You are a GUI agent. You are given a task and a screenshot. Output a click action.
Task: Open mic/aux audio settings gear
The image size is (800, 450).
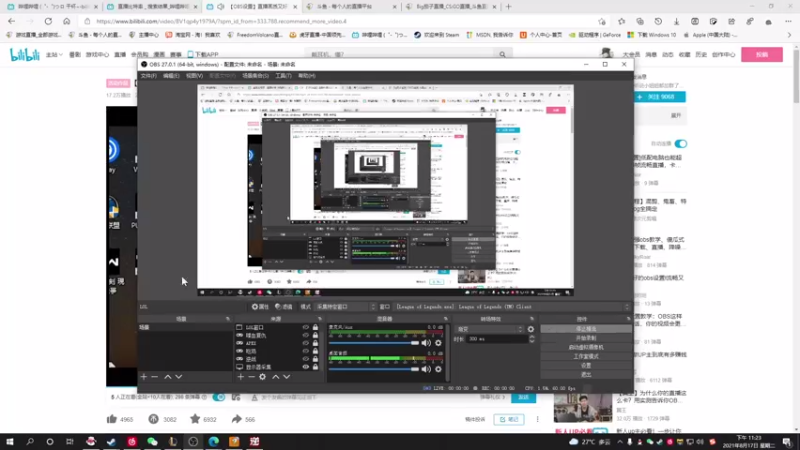tap(438, 343)
